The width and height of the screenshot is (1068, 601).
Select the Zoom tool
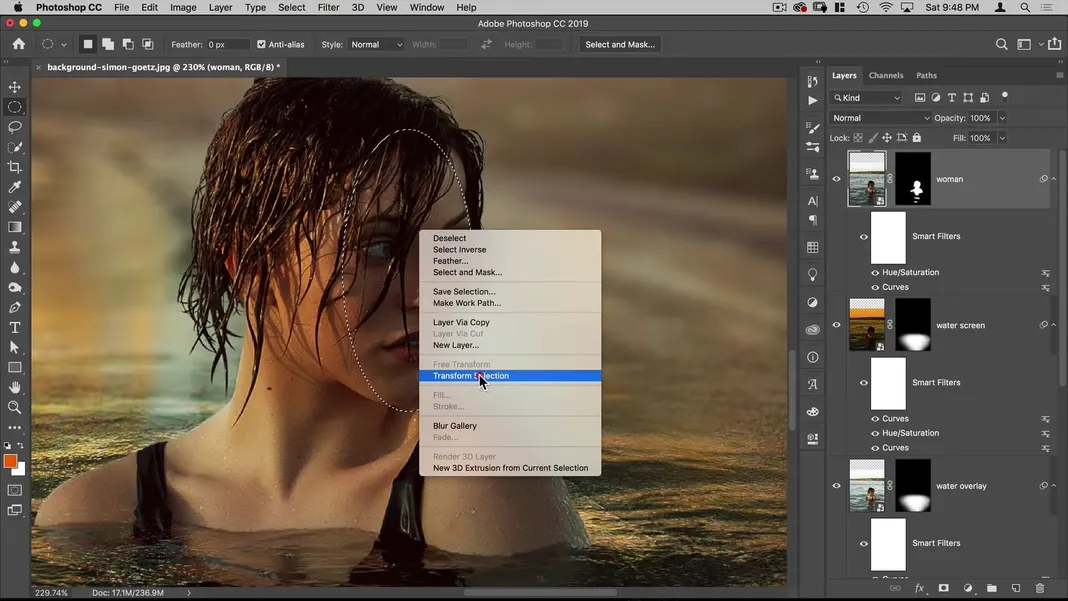pyautogui.click(x=14, y=407)
